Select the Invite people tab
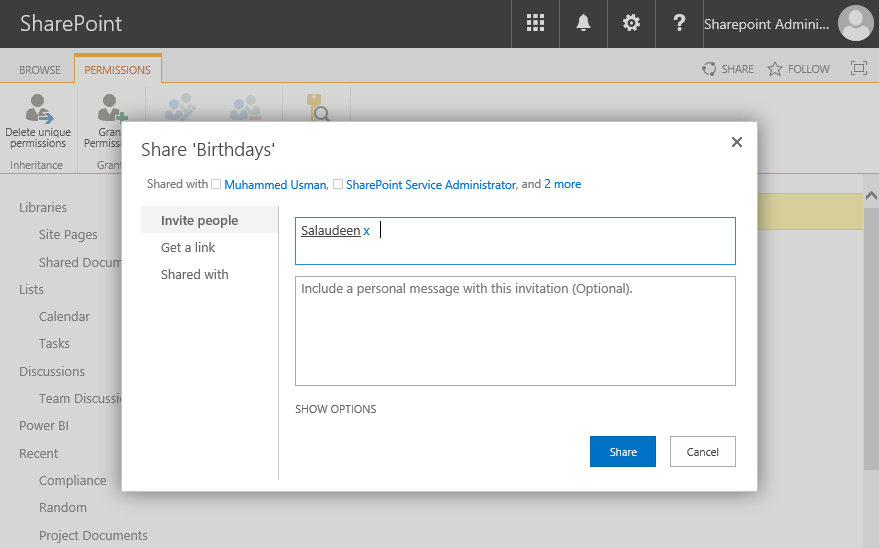 (209, 220)
